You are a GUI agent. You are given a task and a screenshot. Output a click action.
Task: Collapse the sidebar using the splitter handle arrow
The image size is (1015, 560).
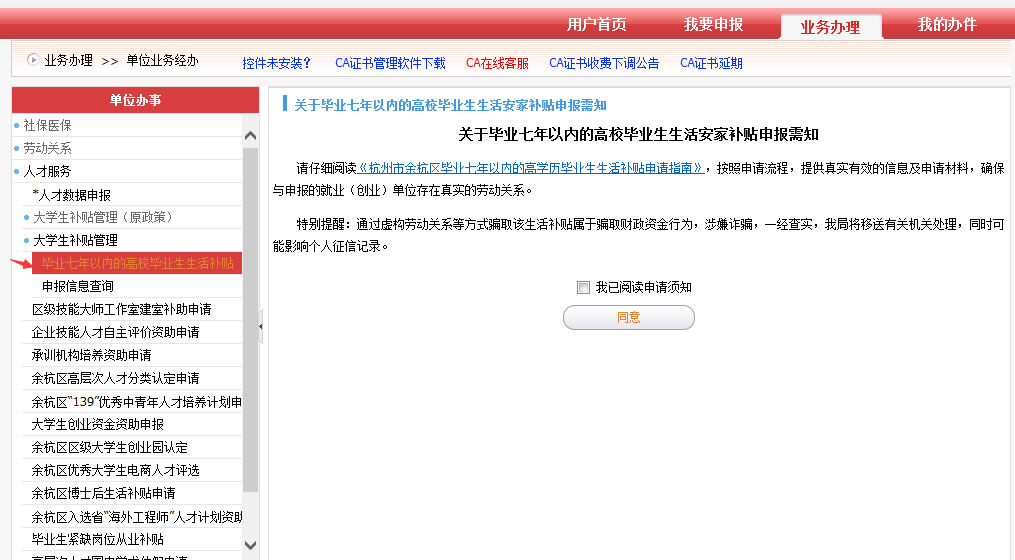261,326
